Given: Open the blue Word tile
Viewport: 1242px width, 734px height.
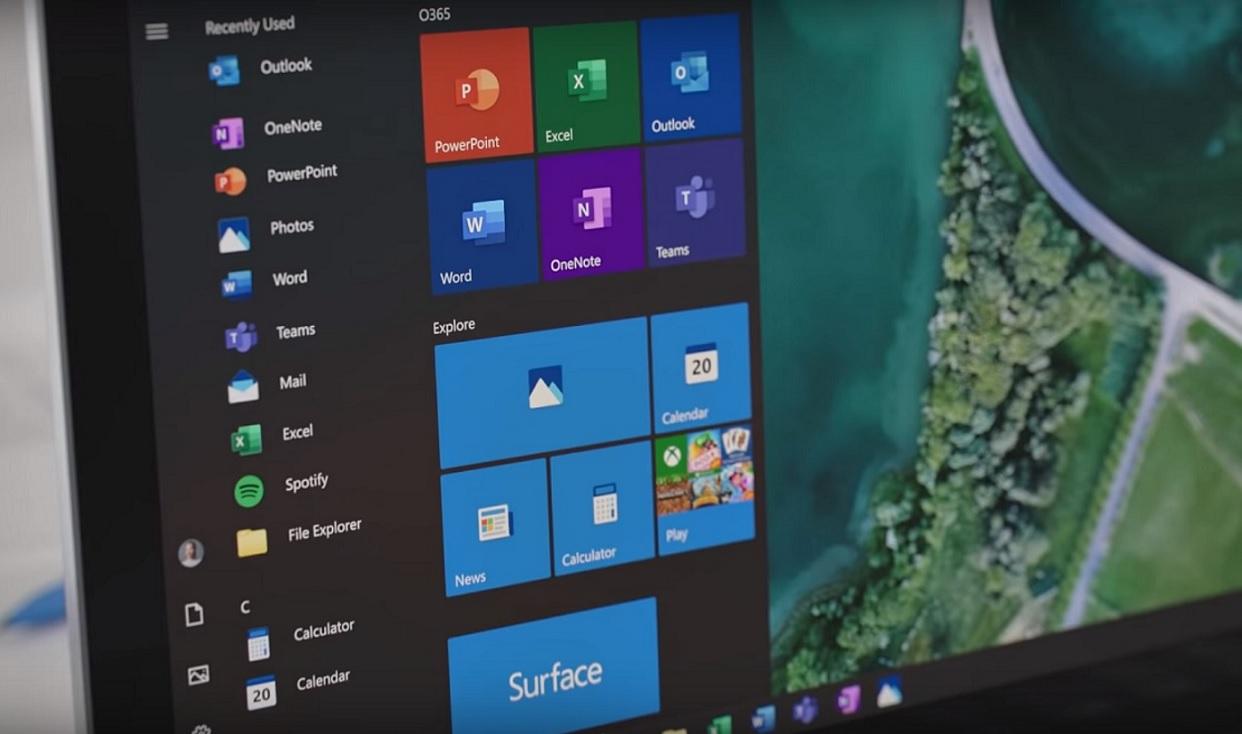Looking at the screenshot, I should [483, 228].
